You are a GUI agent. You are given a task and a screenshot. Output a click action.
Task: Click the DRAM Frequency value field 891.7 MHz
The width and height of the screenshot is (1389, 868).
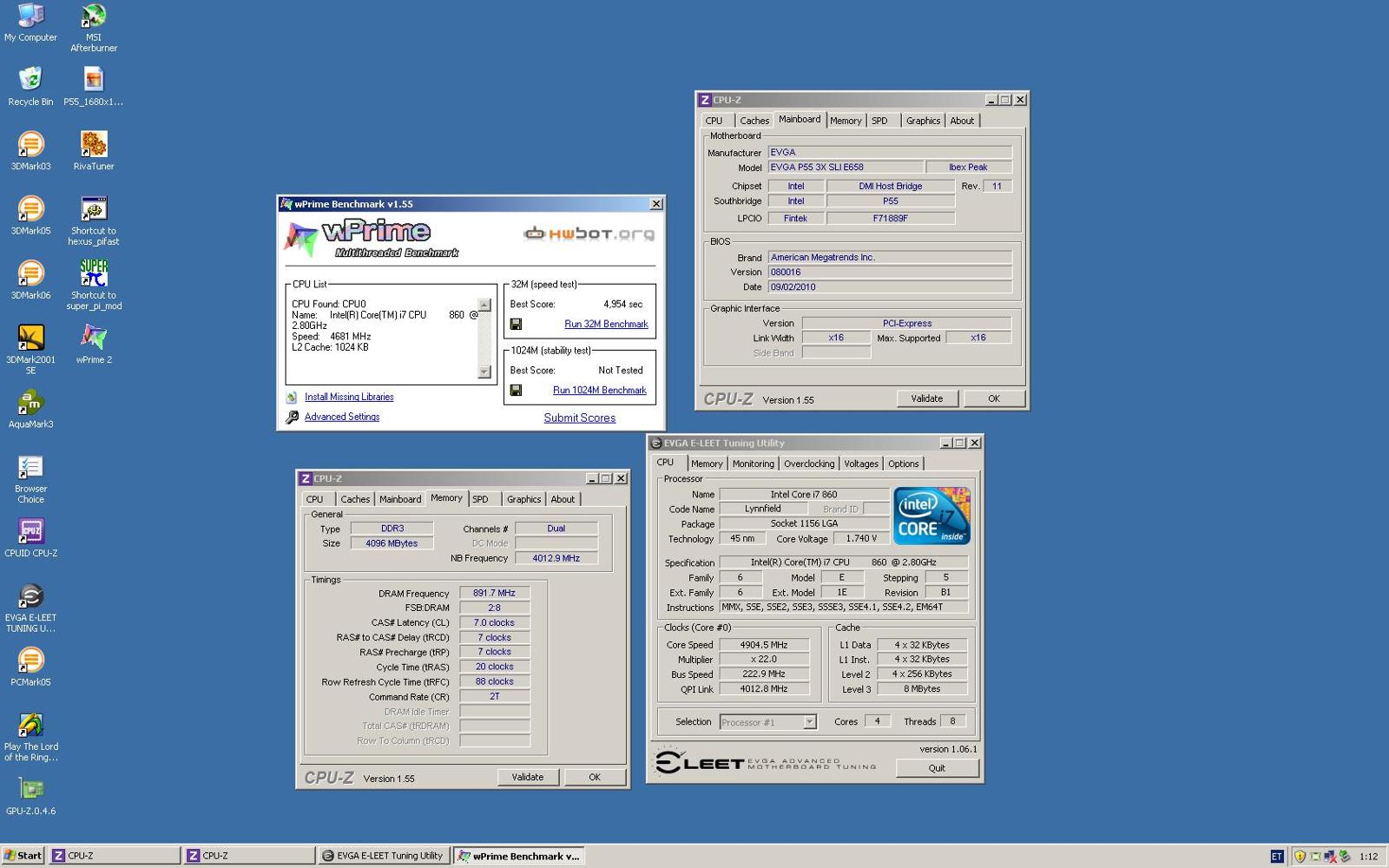pyautogui.click(x=494, y=594)
